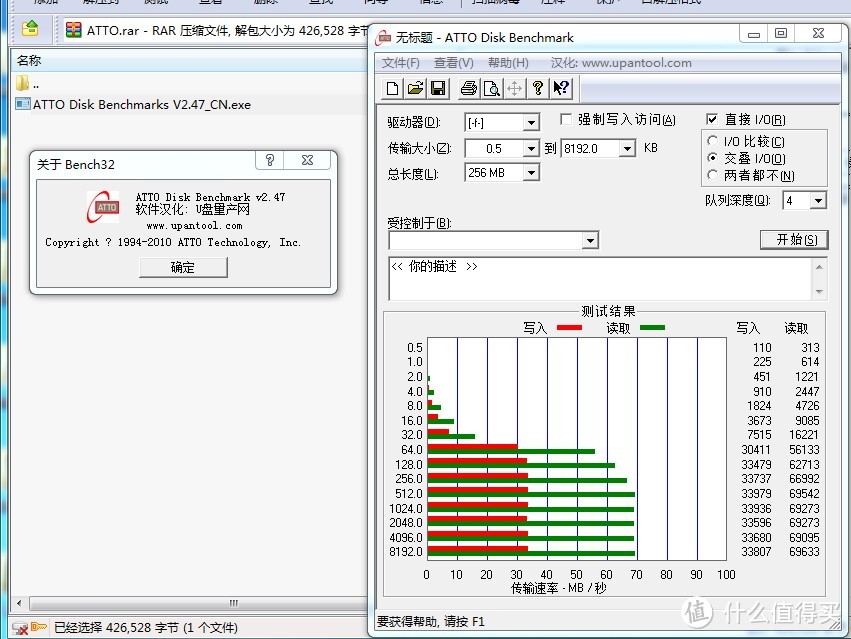Close the About Bench32 dialog
This screenshot has height=639, width=851.
[307, 160]
